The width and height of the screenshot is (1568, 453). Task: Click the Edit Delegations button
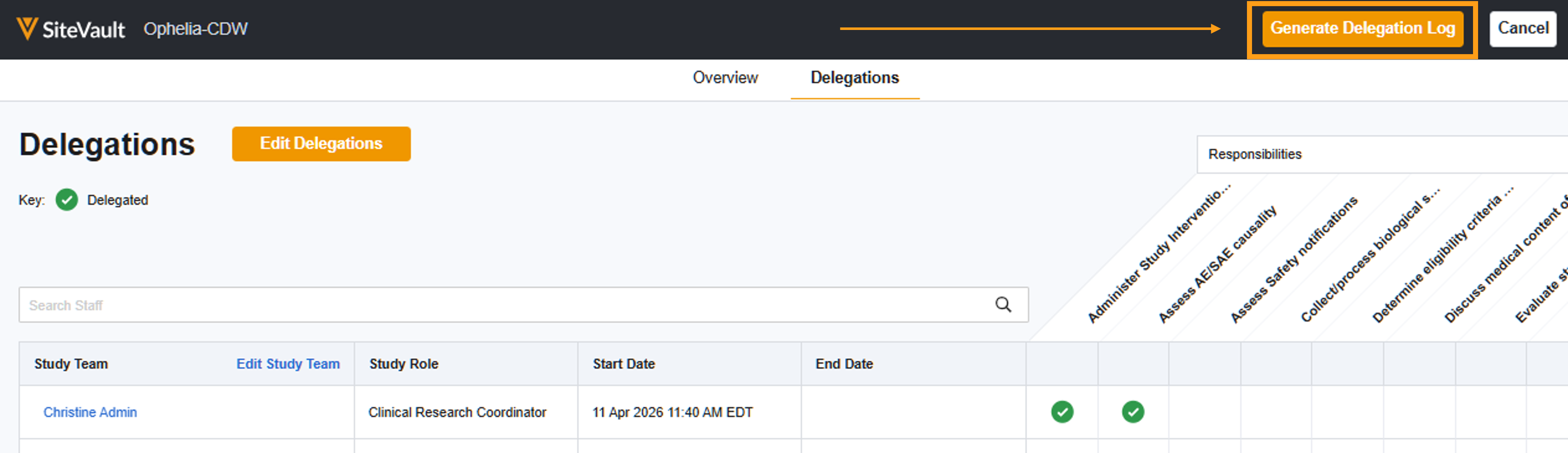(321, 144)
